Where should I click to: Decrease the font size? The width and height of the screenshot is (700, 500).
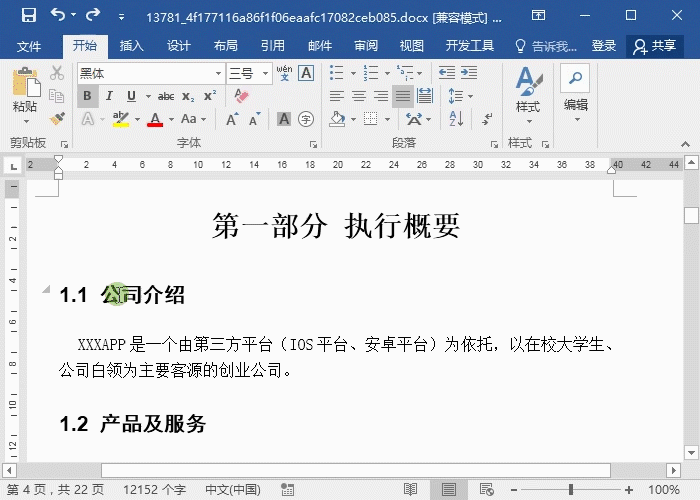coord(254,119)
